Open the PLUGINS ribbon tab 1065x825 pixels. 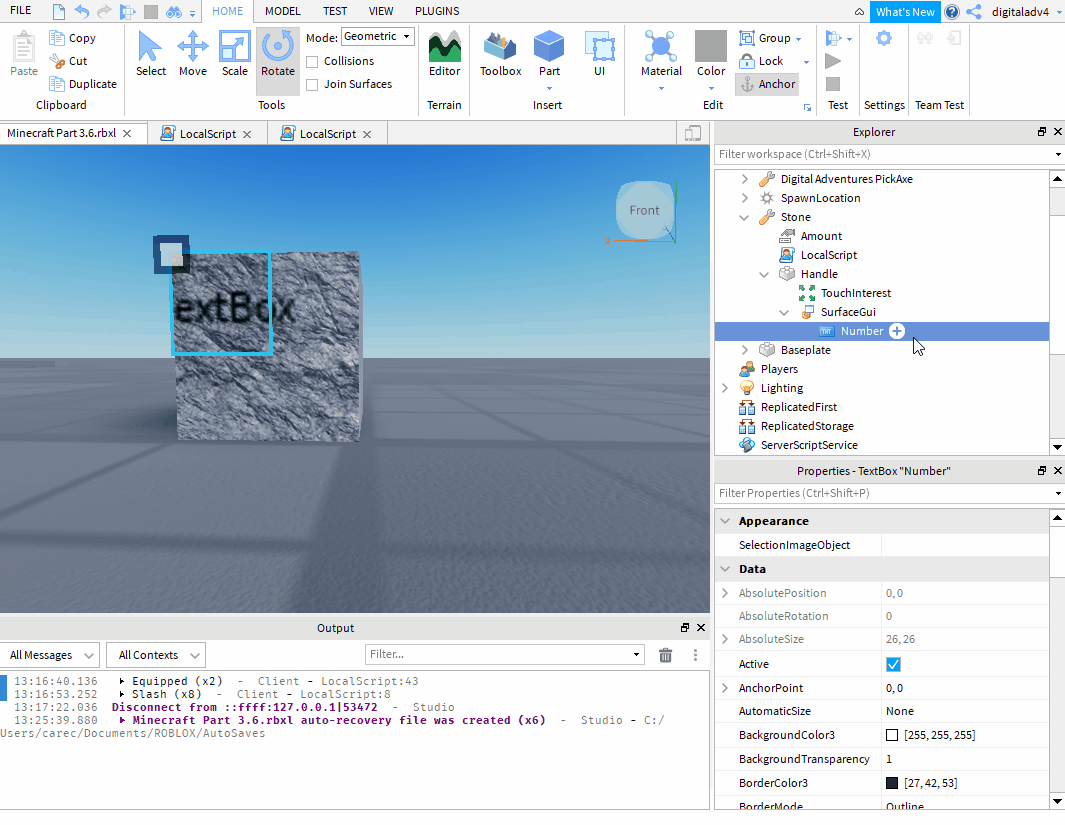click(437, 12)
